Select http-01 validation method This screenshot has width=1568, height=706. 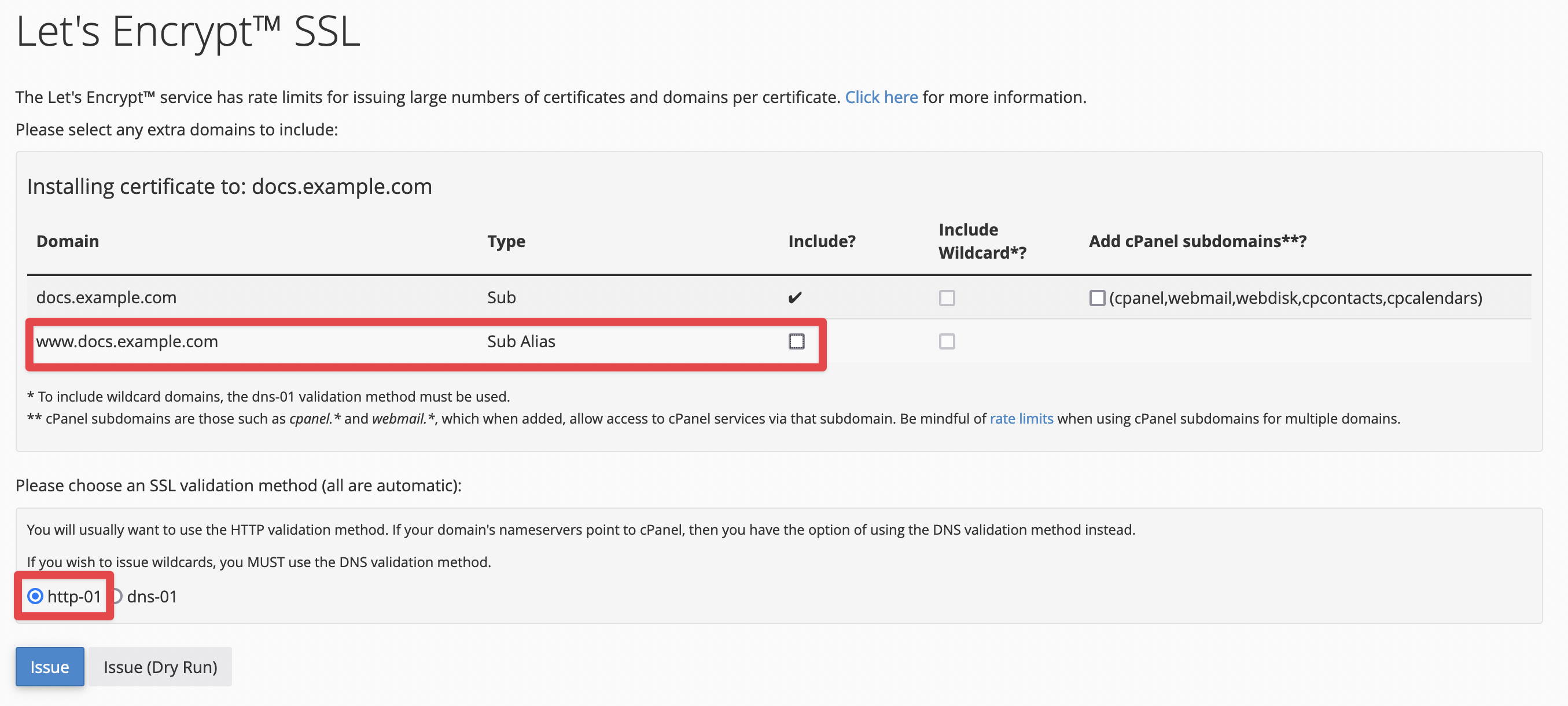pos(35,596)
